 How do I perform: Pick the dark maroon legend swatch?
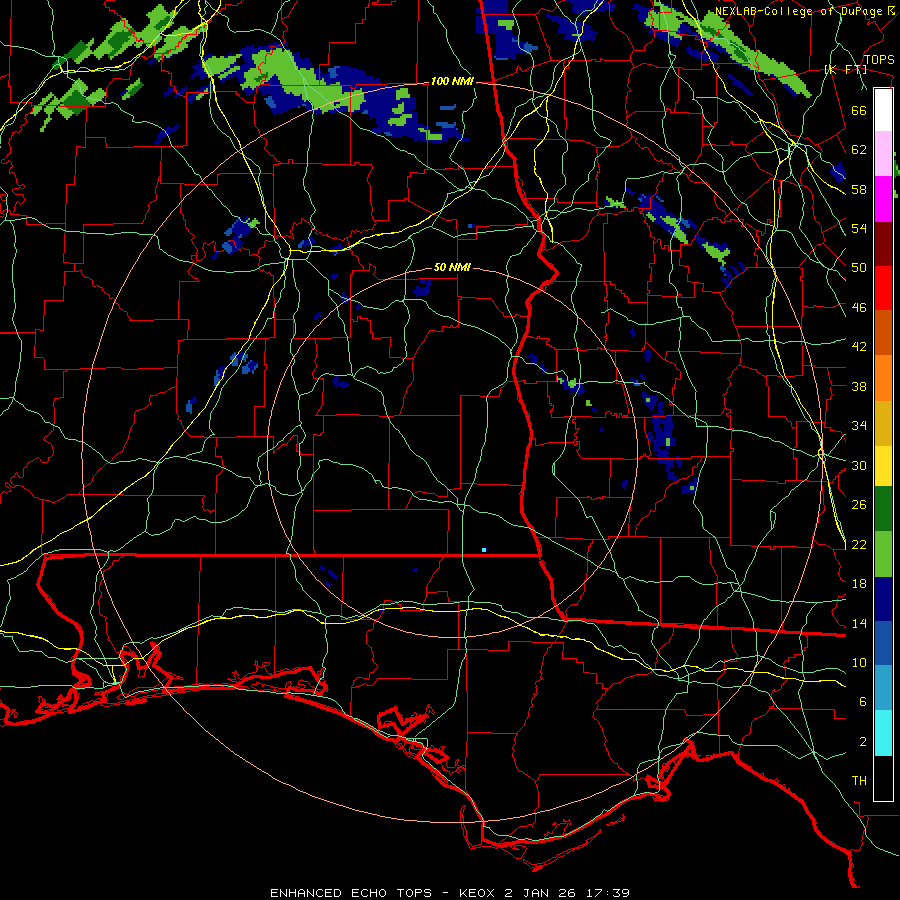click(x=883, y=244)
